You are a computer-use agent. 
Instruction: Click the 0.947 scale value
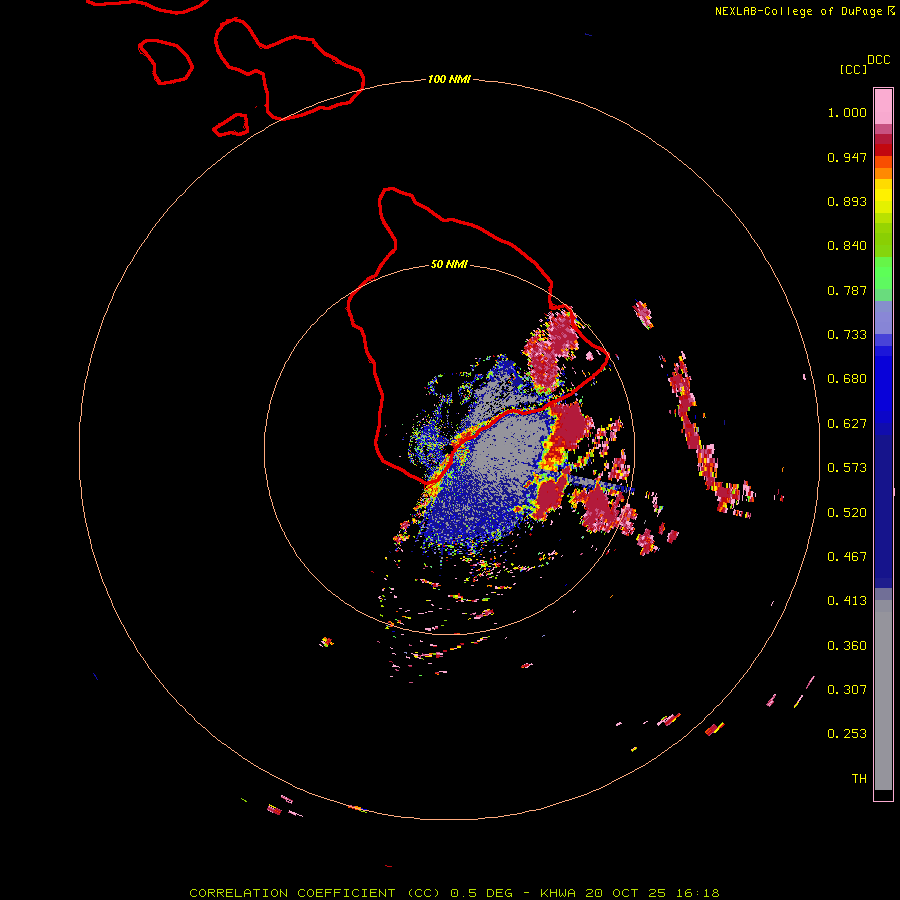[847, 157]
